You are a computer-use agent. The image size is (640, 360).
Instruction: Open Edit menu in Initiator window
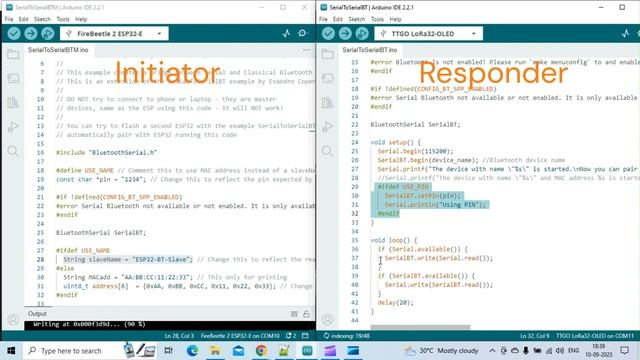click(x=24, y=19)
